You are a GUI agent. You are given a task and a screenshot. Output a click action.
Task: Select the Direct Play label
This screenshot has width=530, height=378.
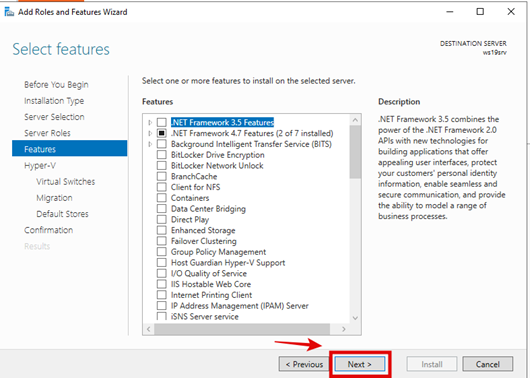190,219
